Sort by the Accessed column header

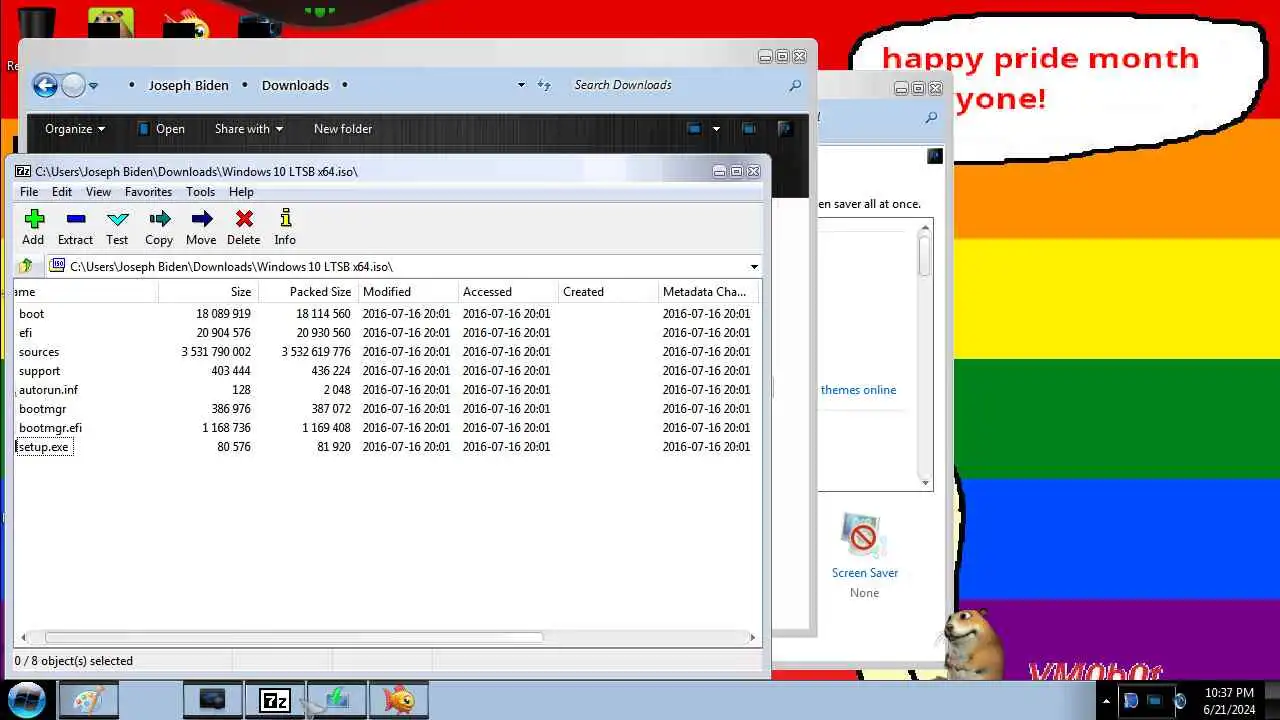[508, 292]
